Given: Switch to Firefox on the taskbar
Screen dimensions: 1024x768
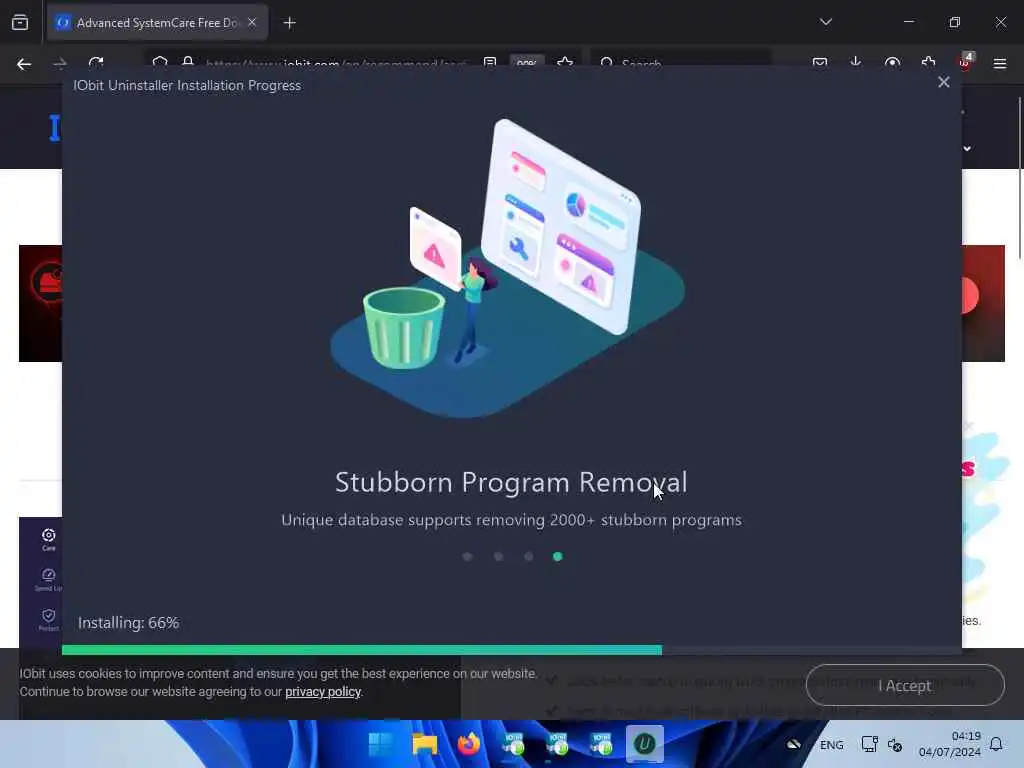Looking at the screenshot, I should coord(468,744).
